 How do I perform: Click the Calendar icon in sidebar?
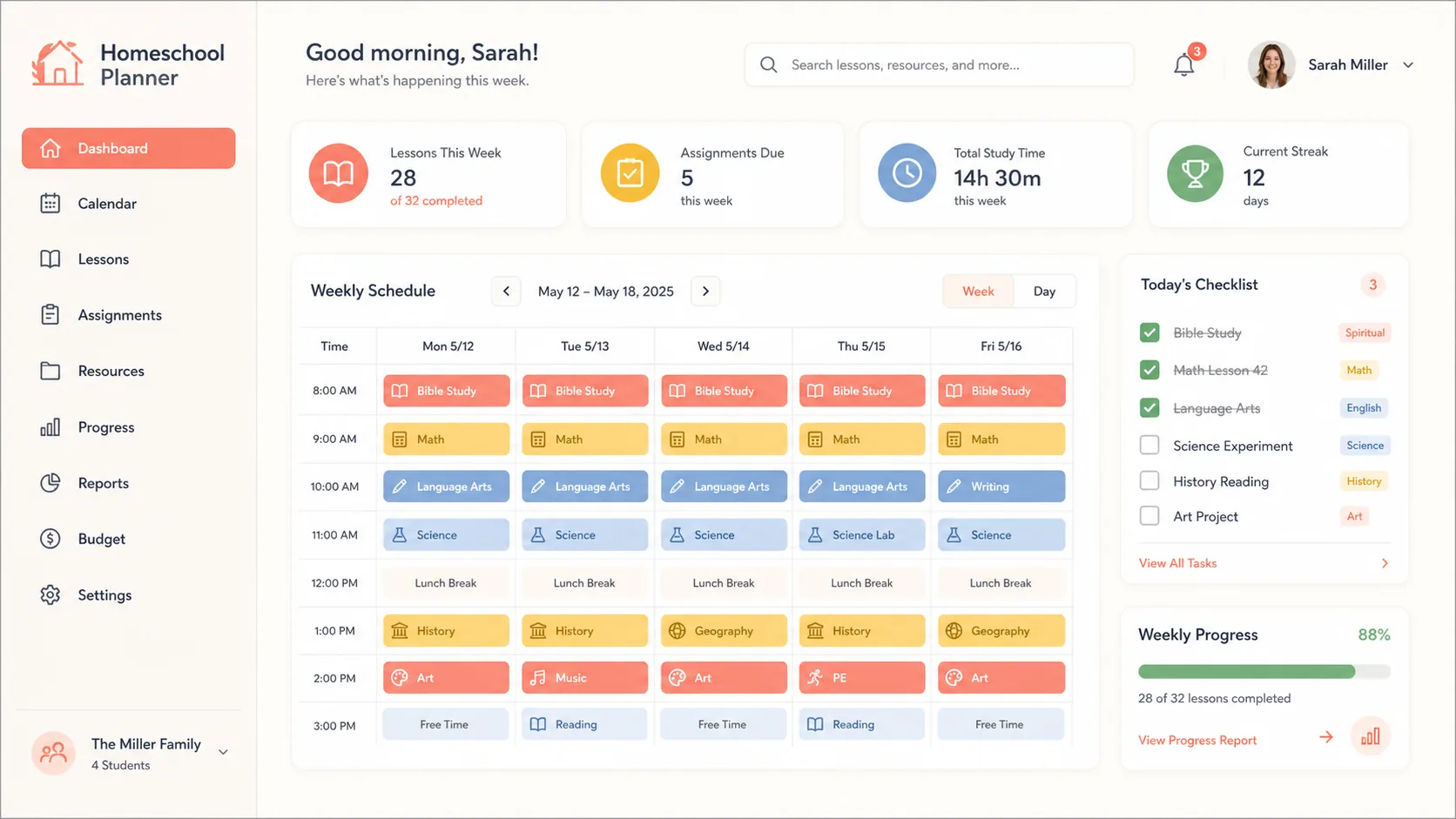tap(51, 204)
